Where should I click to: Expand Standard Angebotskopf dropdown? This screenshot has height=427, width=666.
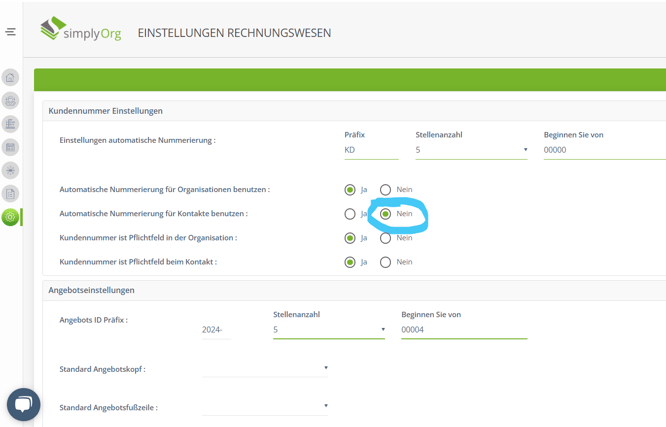[x=265, y=368]
